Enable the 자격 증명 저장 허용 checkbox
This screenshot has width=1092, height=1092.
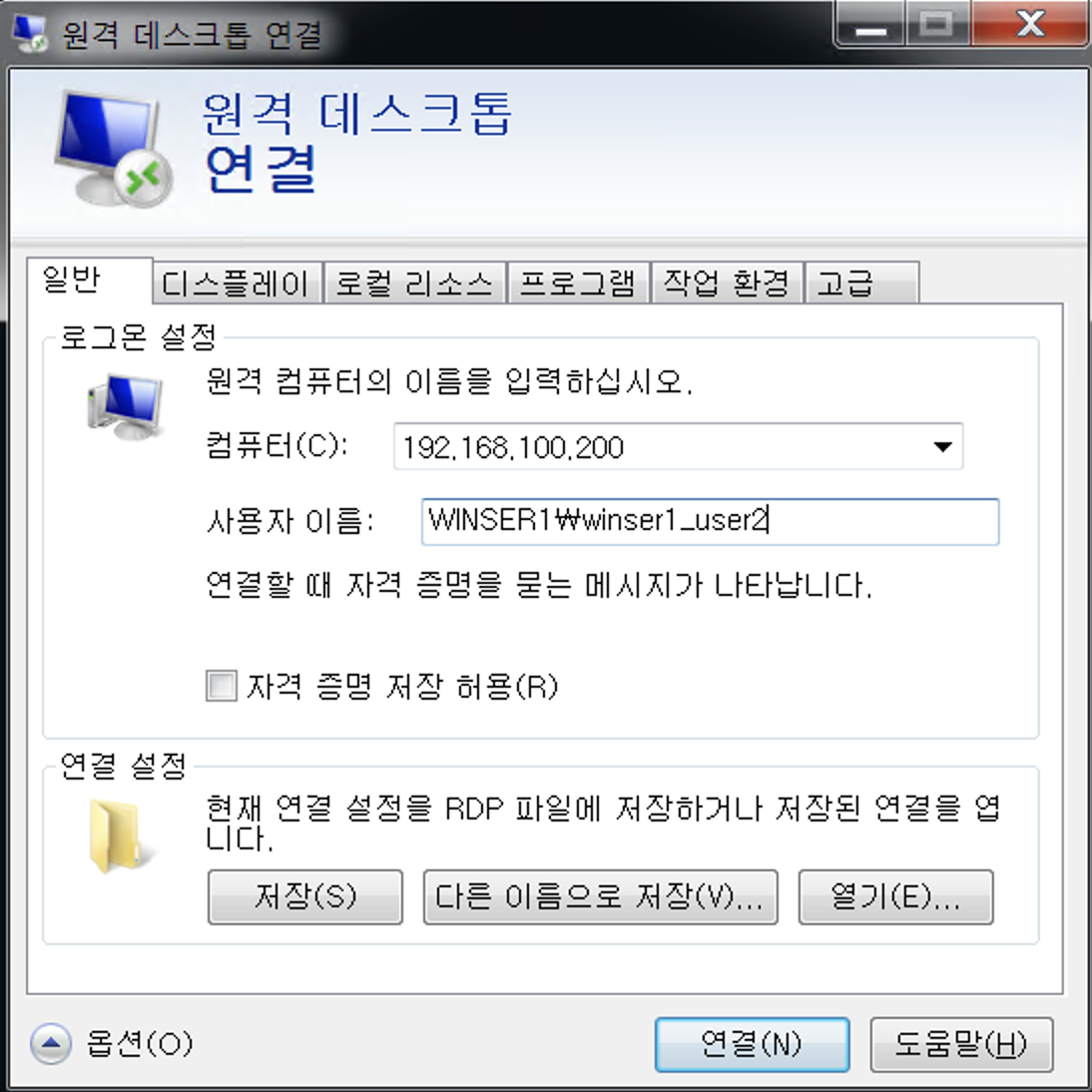pos(222,686)
